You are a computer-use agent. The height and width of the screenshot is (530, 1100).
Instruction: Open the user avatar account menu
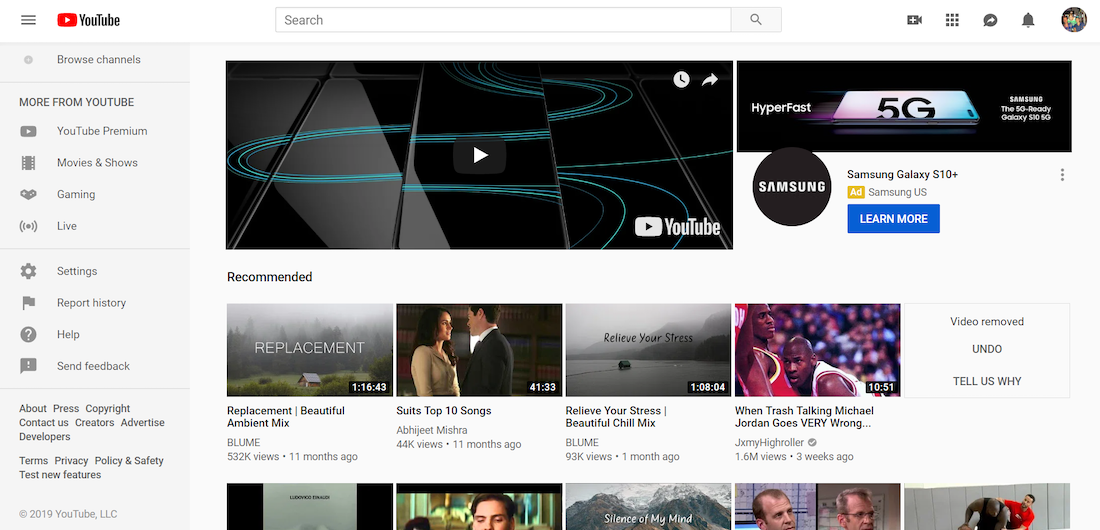1073,20
